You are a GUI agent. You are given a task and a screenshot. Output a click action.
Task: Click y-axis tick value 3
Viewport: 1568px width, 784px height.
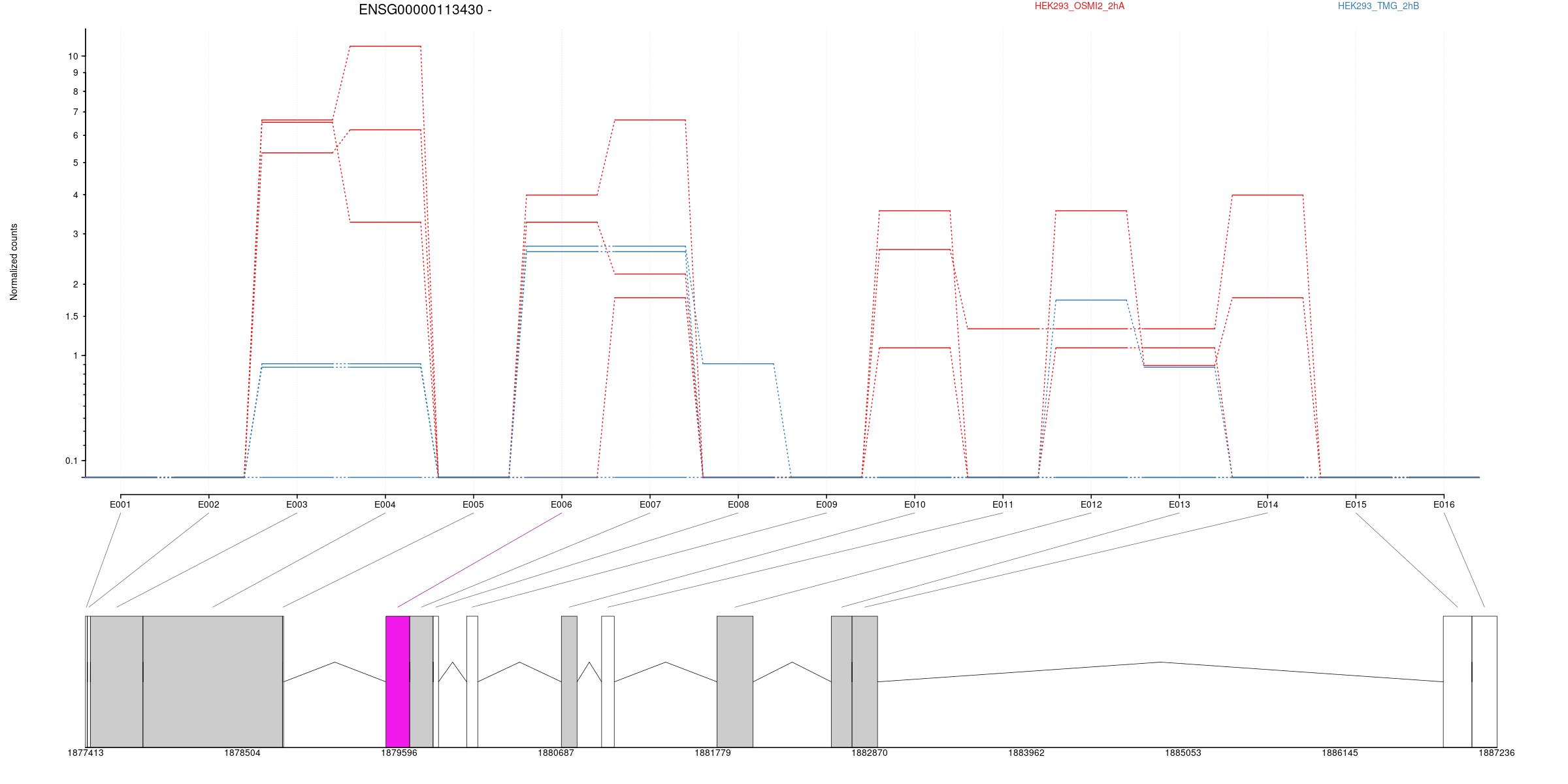click(75, 234)
